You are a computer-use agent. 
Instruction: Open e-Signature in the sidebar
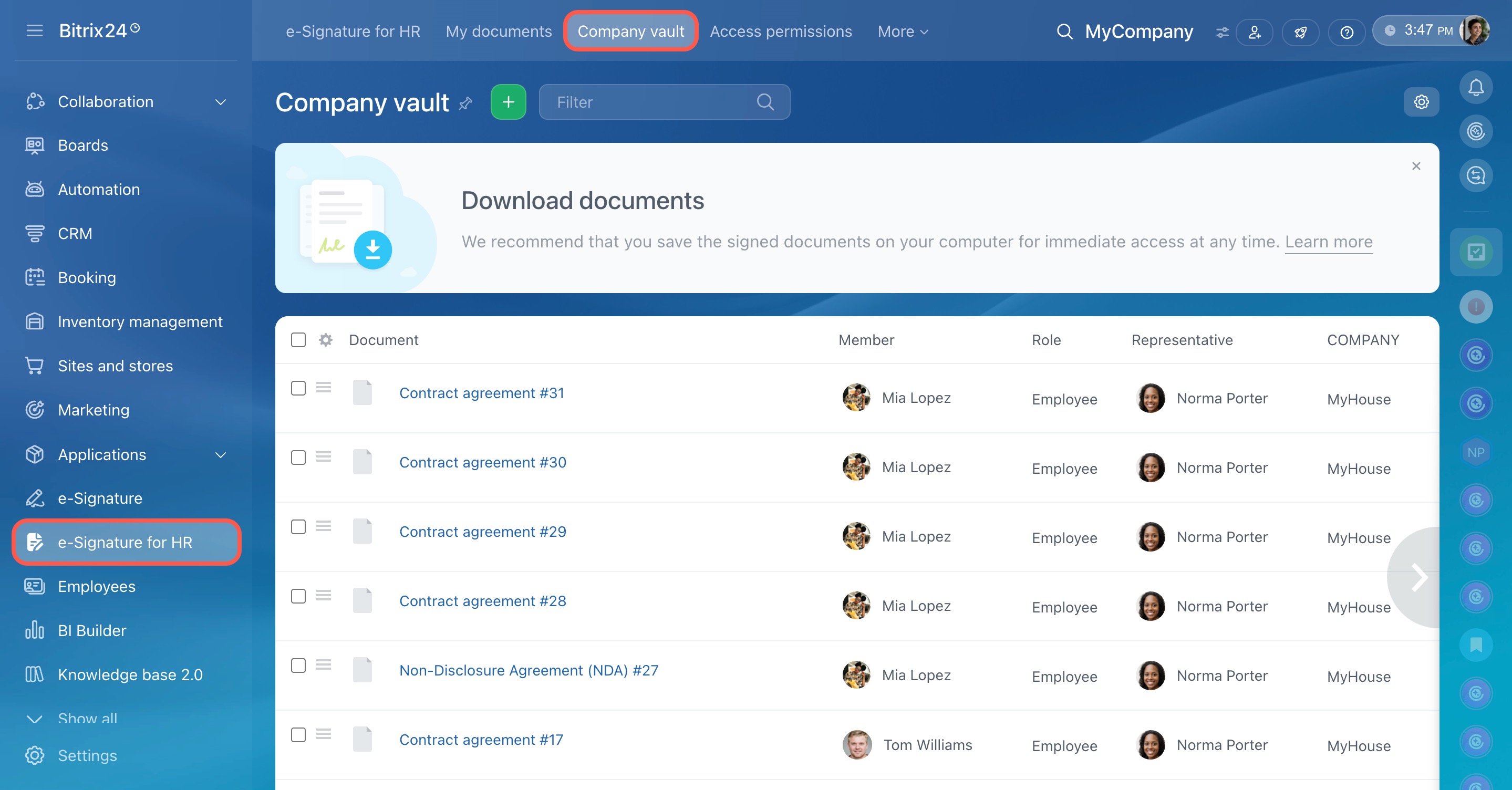(x=100, y=498)
